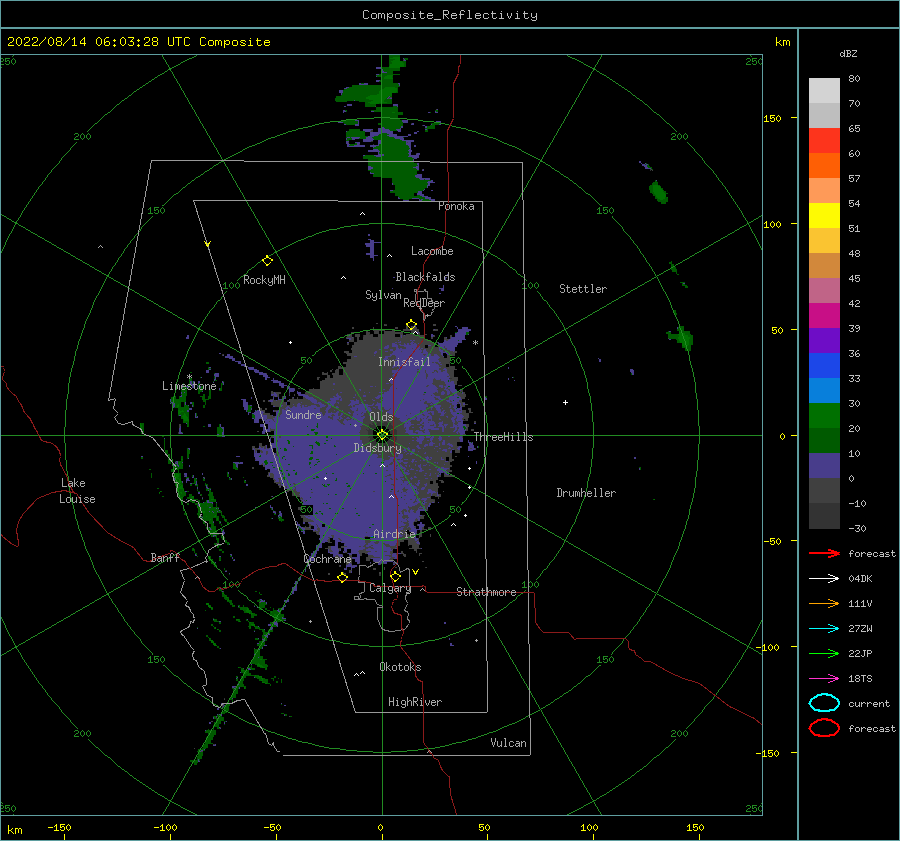Click the HighRiver town label

pos(415,702)
